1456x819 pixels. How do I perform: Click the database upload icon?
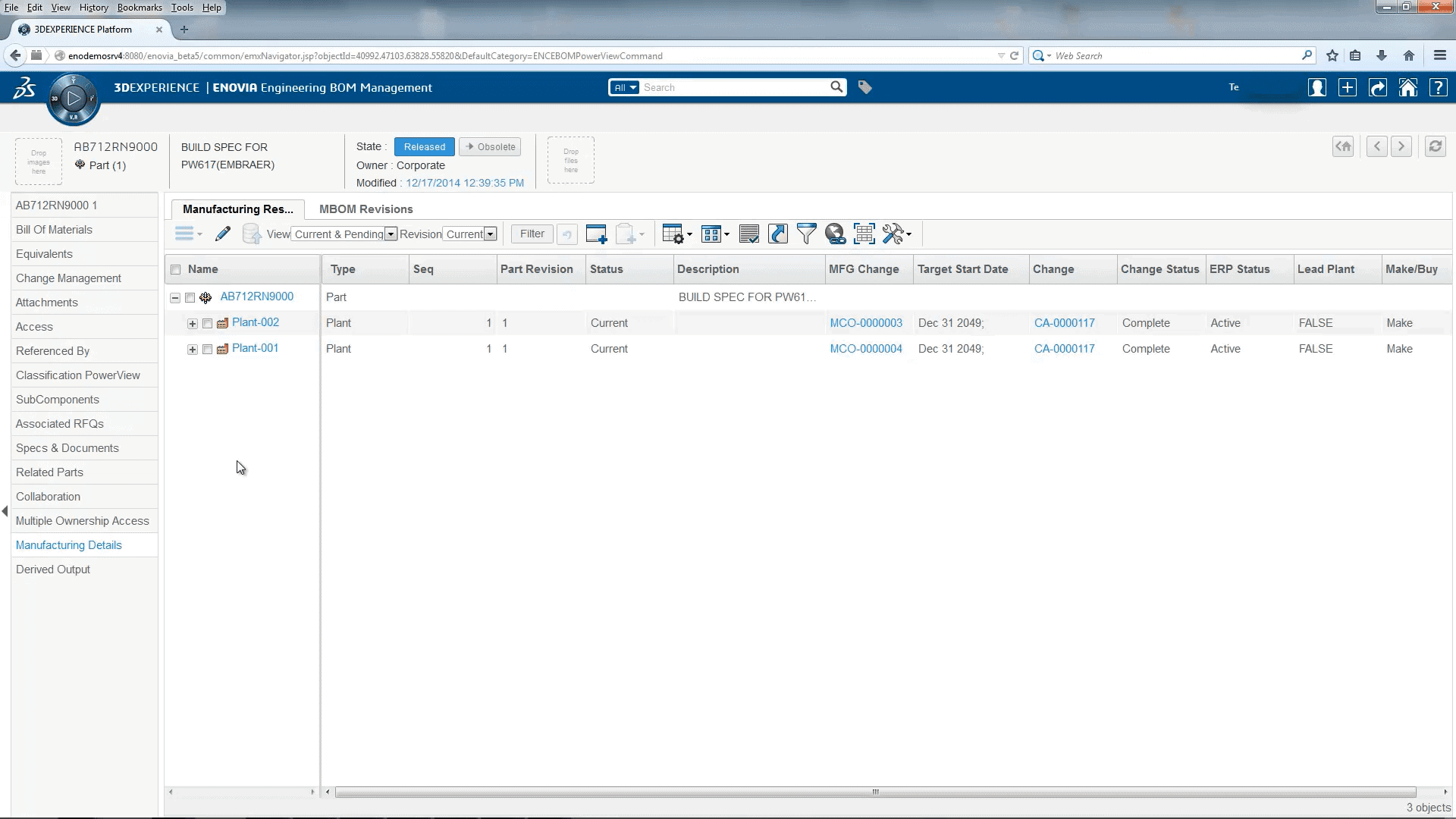tap(252, 234)
